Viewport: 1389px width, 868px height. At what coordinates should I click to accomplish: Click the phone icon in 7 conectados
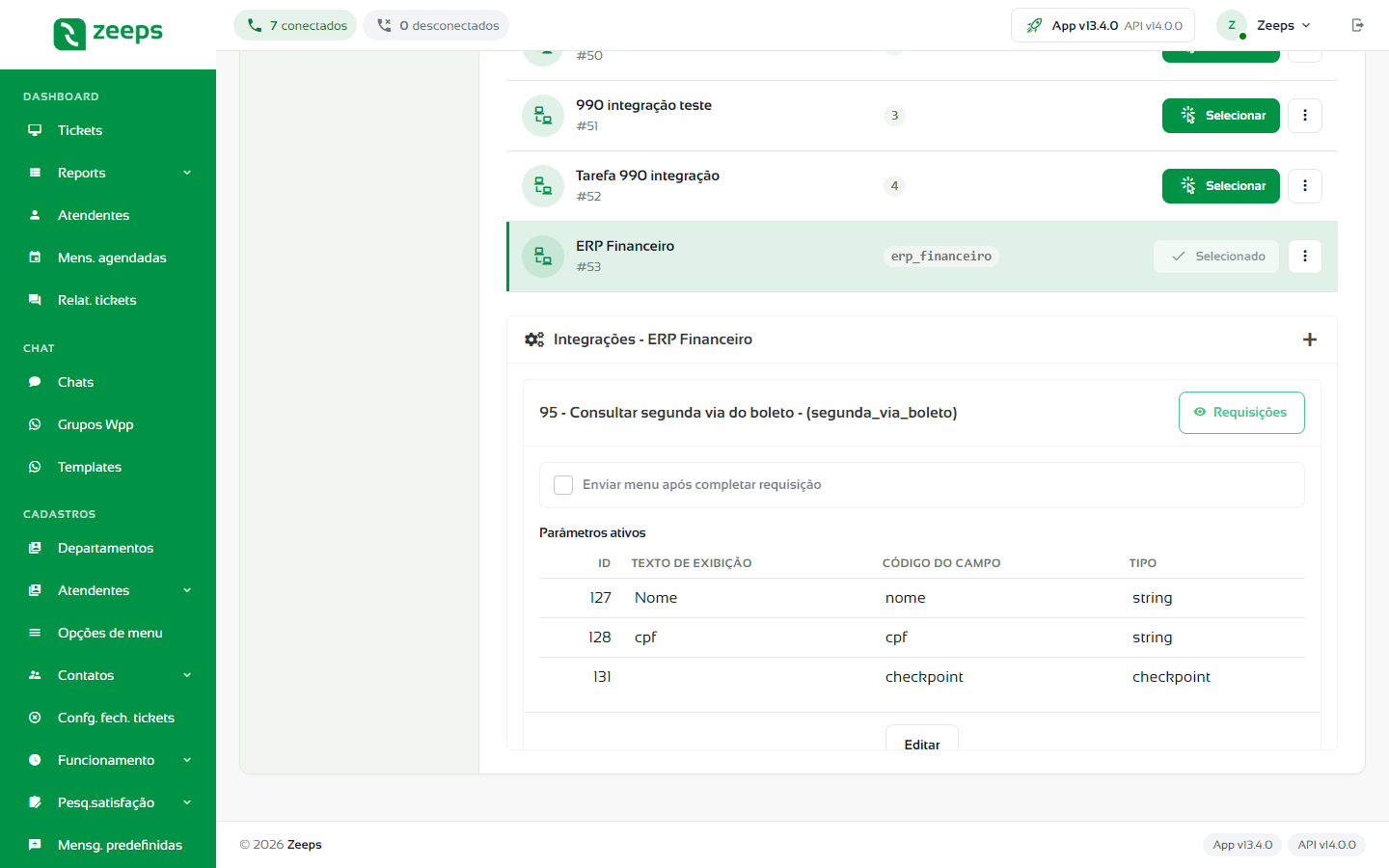255,25
